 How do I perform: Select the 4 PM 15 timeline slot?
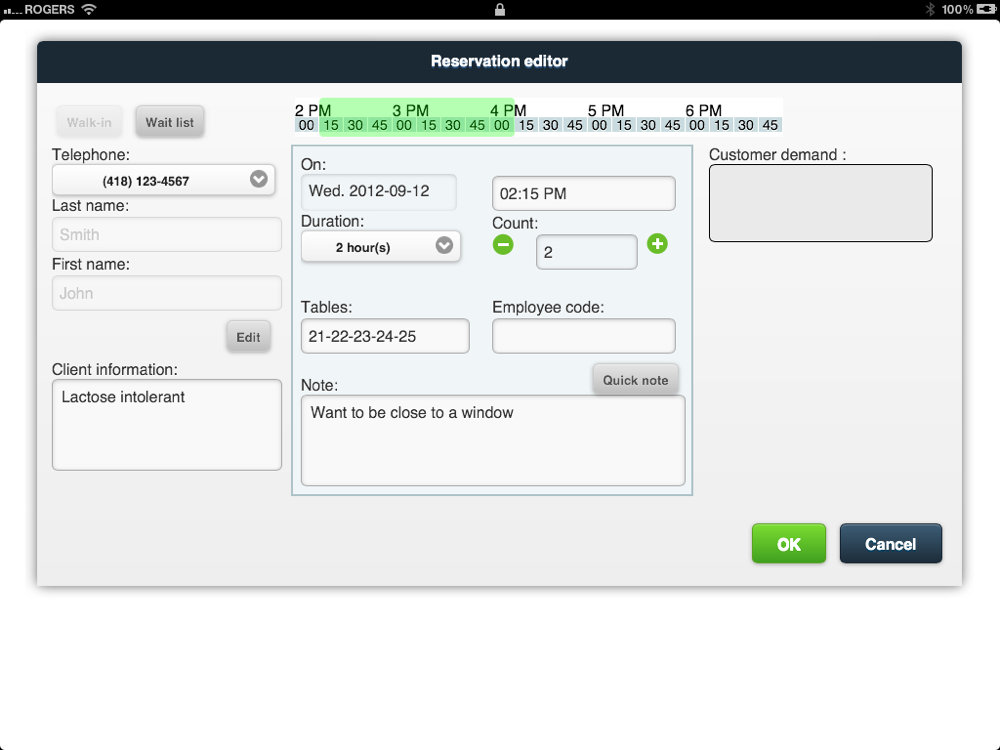click(x=526, y=125)
